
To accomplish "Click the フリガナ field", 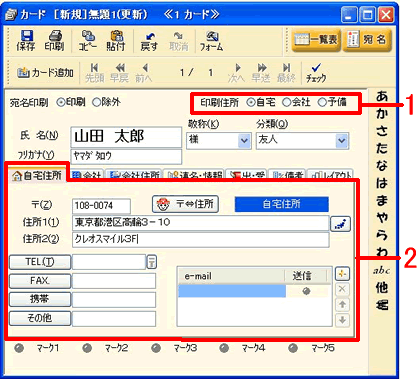I will point(126,156).
